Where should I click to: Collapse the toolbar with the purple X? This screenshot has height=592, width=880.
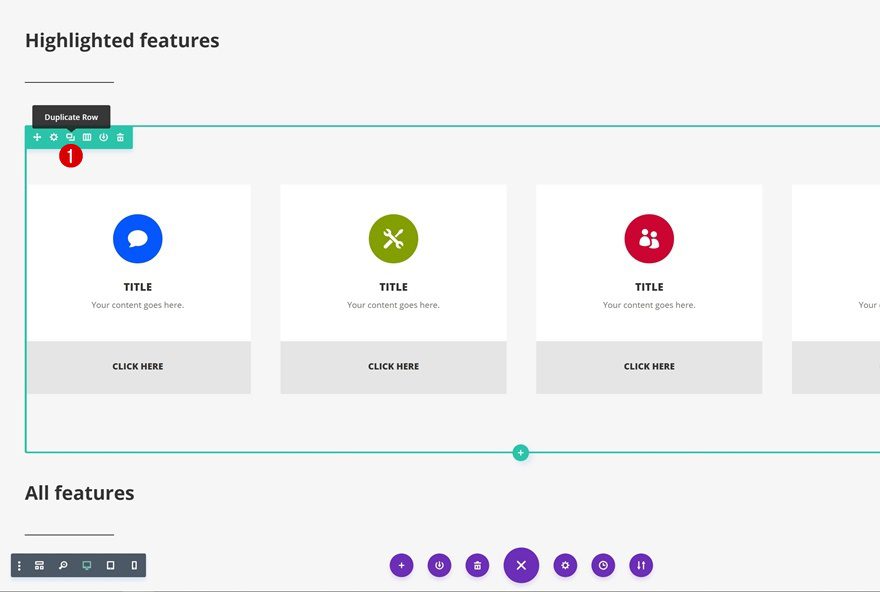tap(520, 565)
